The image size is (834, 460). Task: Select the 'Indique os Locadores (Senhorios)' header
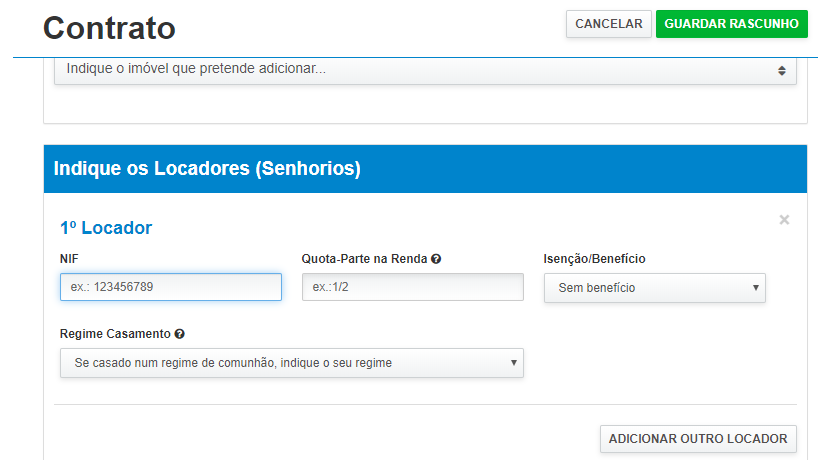point(207,169)
